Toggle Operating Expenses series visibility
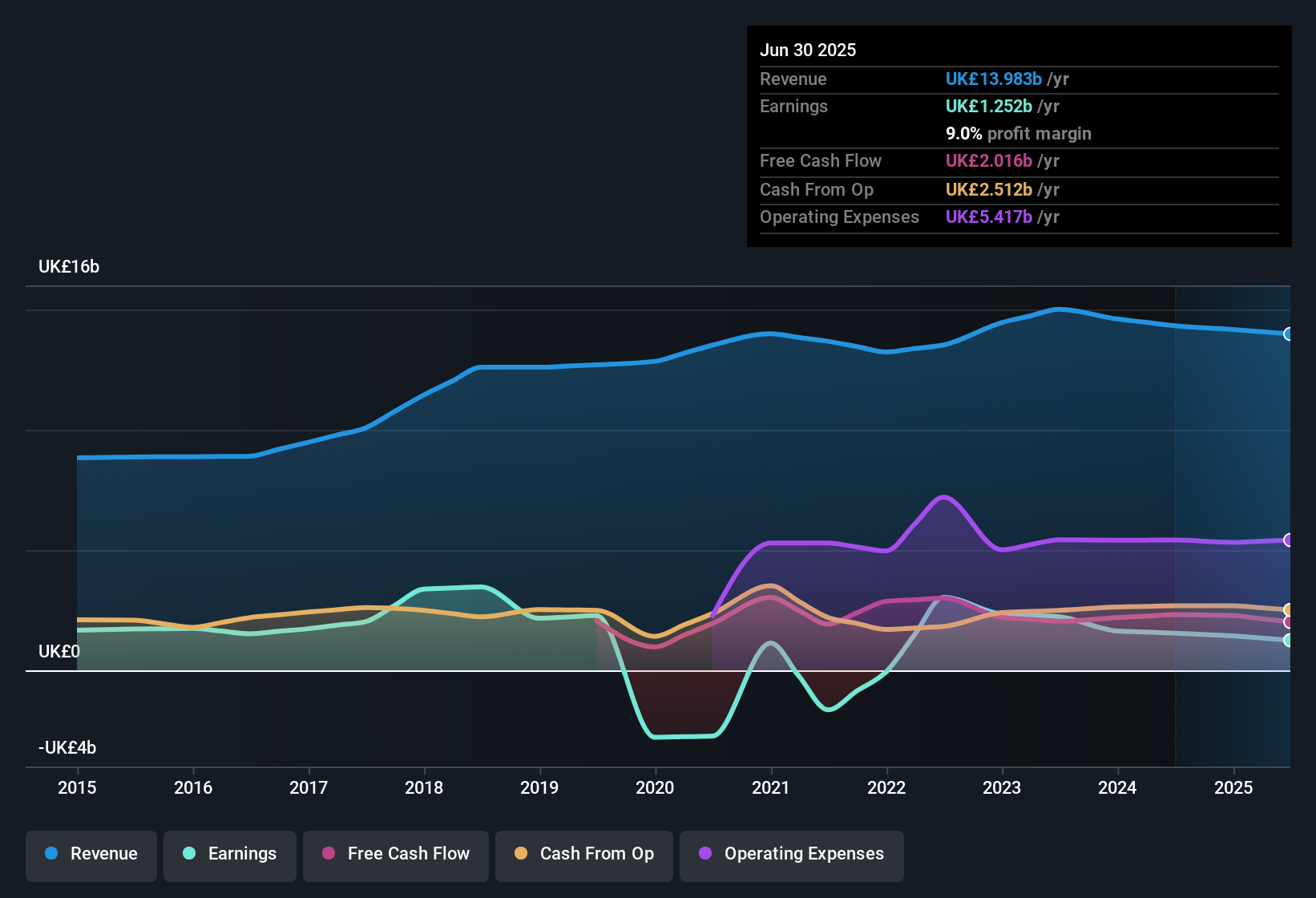This screenshot has width=1316, height=898. 791,855
